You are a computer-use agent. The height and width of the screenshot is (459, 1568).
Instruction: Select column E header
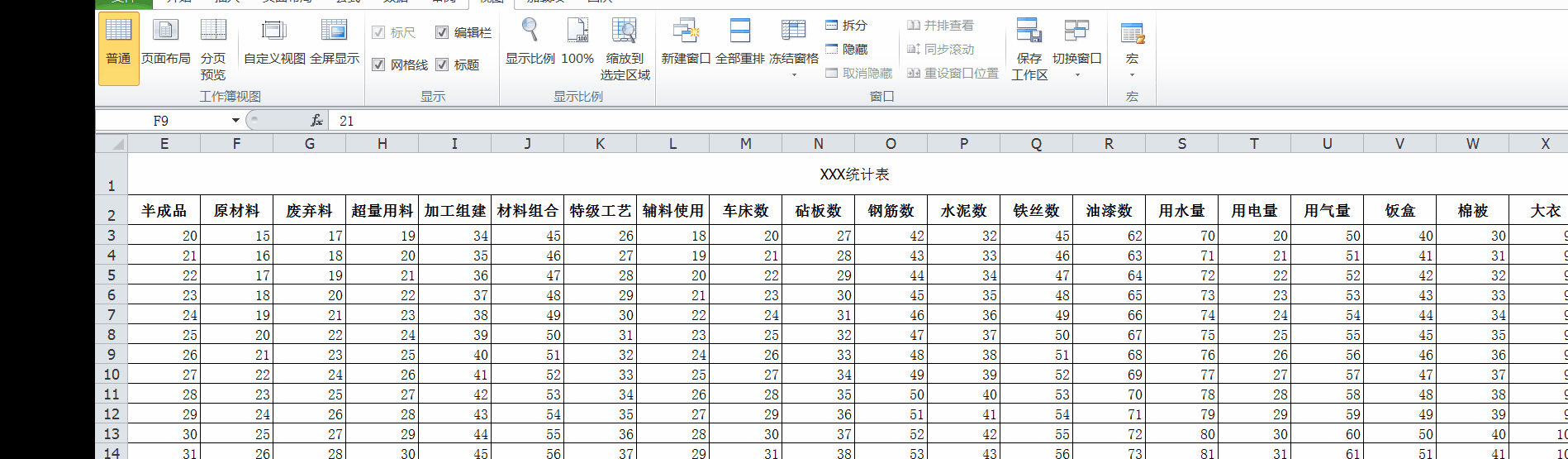[x=164, y=144]
